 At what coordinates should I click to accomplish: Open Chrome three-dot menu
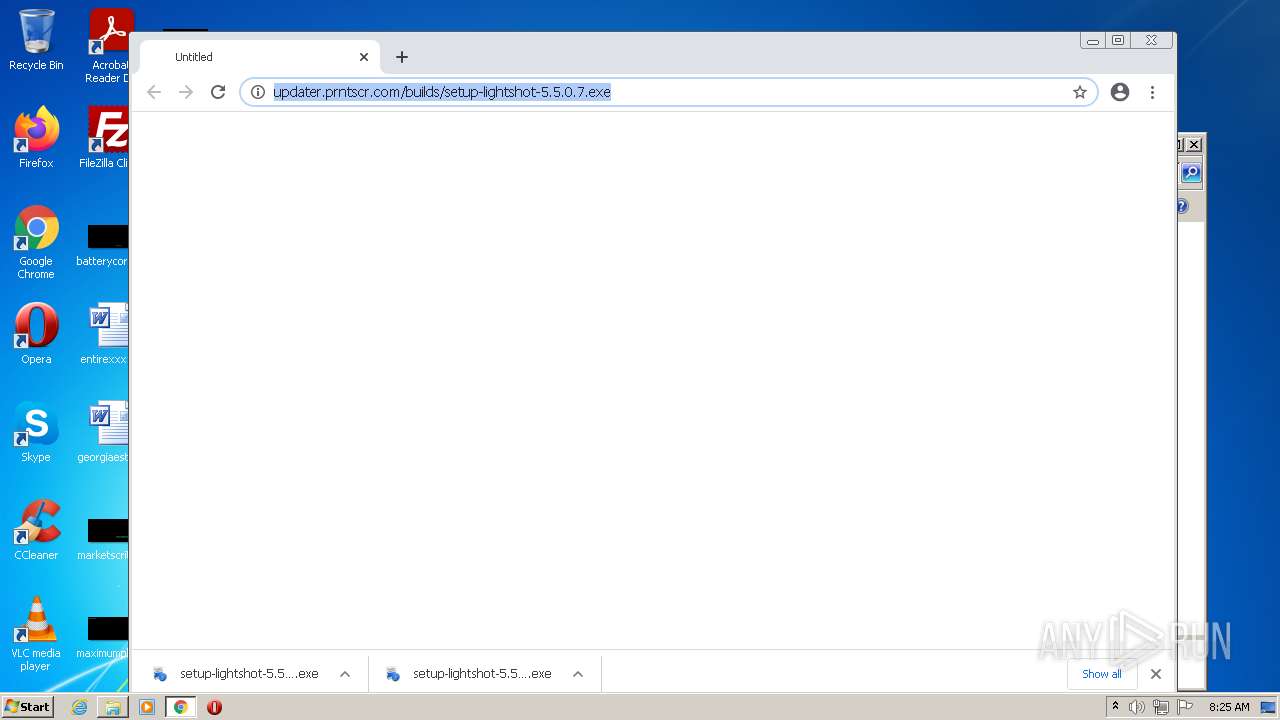[1152, 92]
